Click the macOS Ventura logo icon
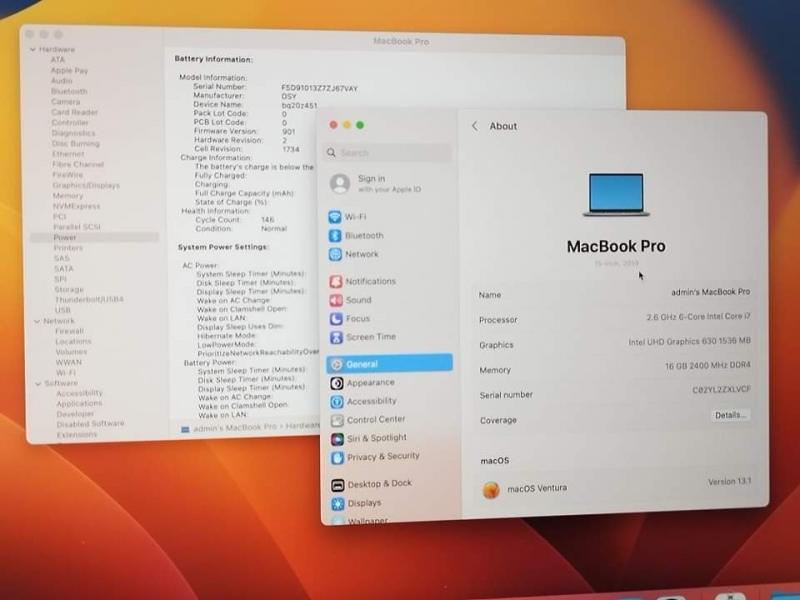The image size is (800, 600). point(491,490)
